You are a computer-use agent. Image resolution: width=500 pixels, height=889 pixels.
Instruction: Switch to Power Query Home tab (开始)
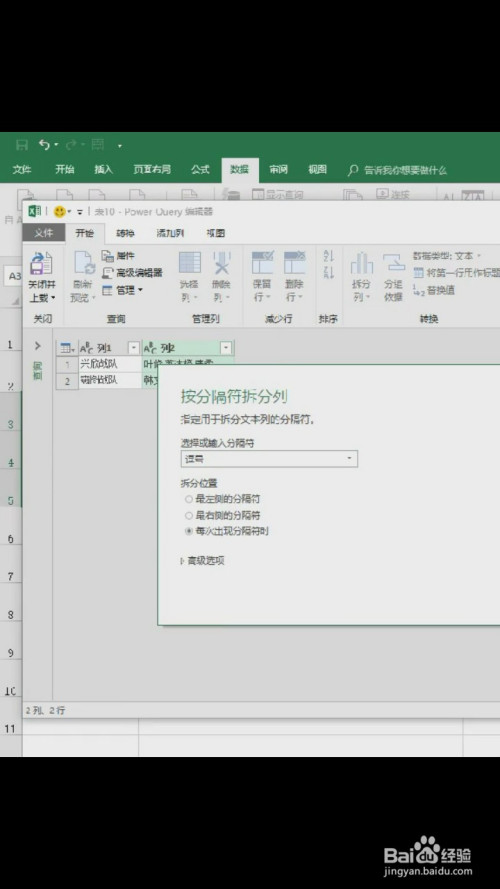click(84, 233)
